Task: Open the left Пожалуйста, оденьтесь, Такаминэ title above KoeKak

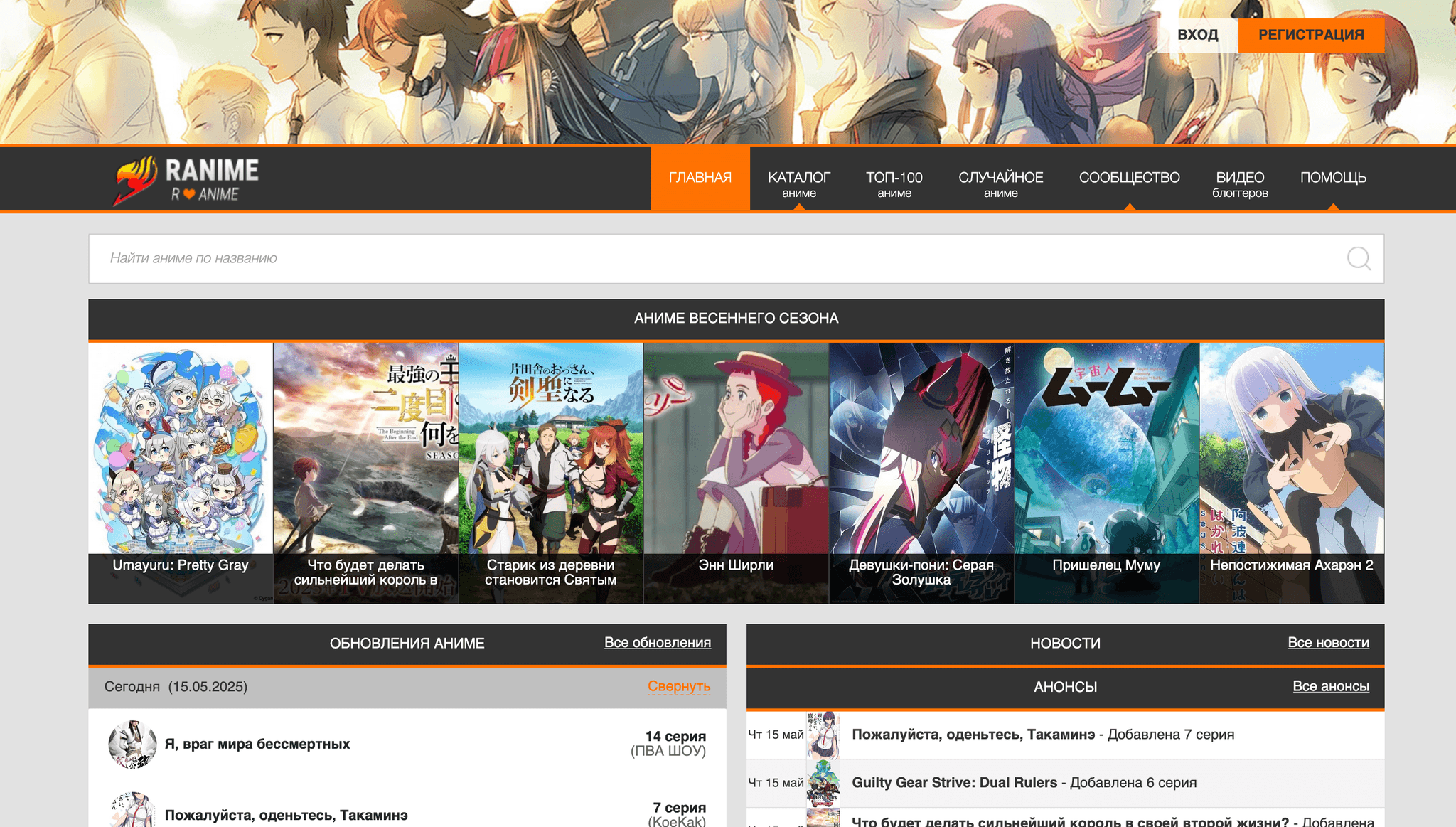Action: pos(287,815)
